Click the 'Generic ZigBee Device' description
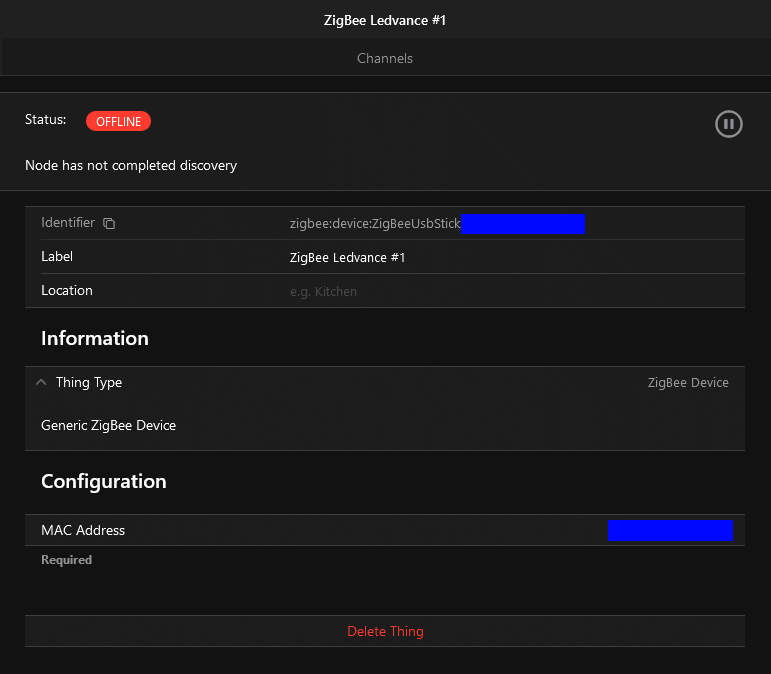771x674 pixels. (108, 425)
